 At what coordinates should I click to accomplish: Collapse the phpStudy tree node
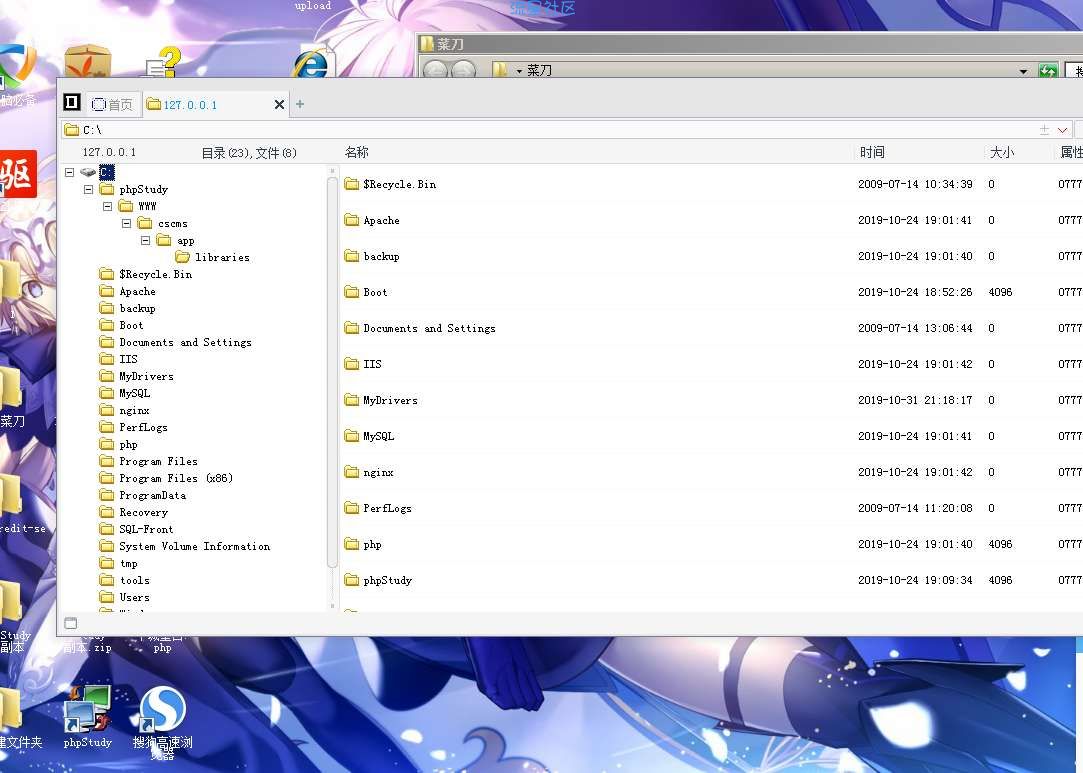(x=88, y=189)
